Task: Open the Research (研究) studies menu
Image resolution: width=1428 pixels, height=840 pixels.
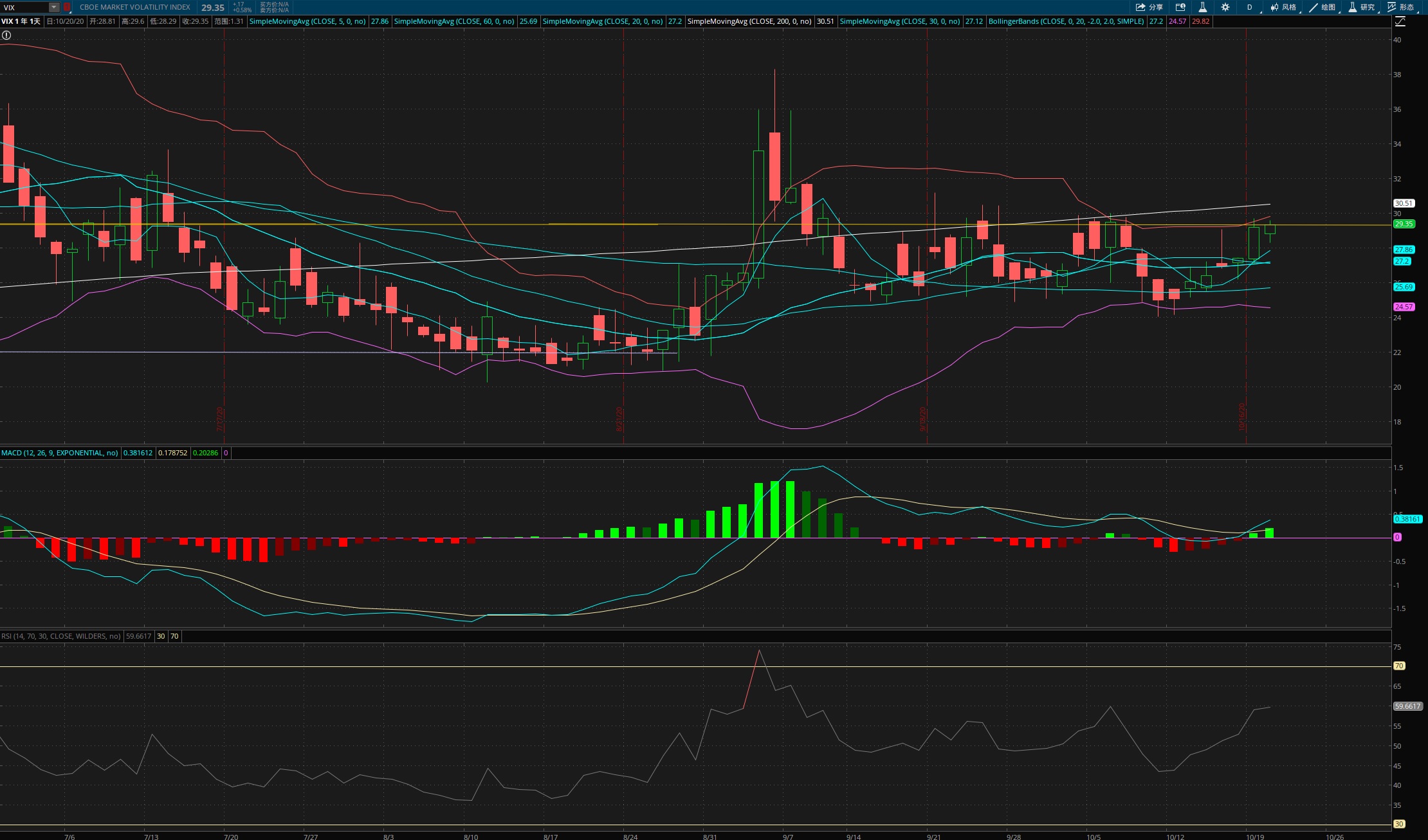Action: coord(1362,7)
